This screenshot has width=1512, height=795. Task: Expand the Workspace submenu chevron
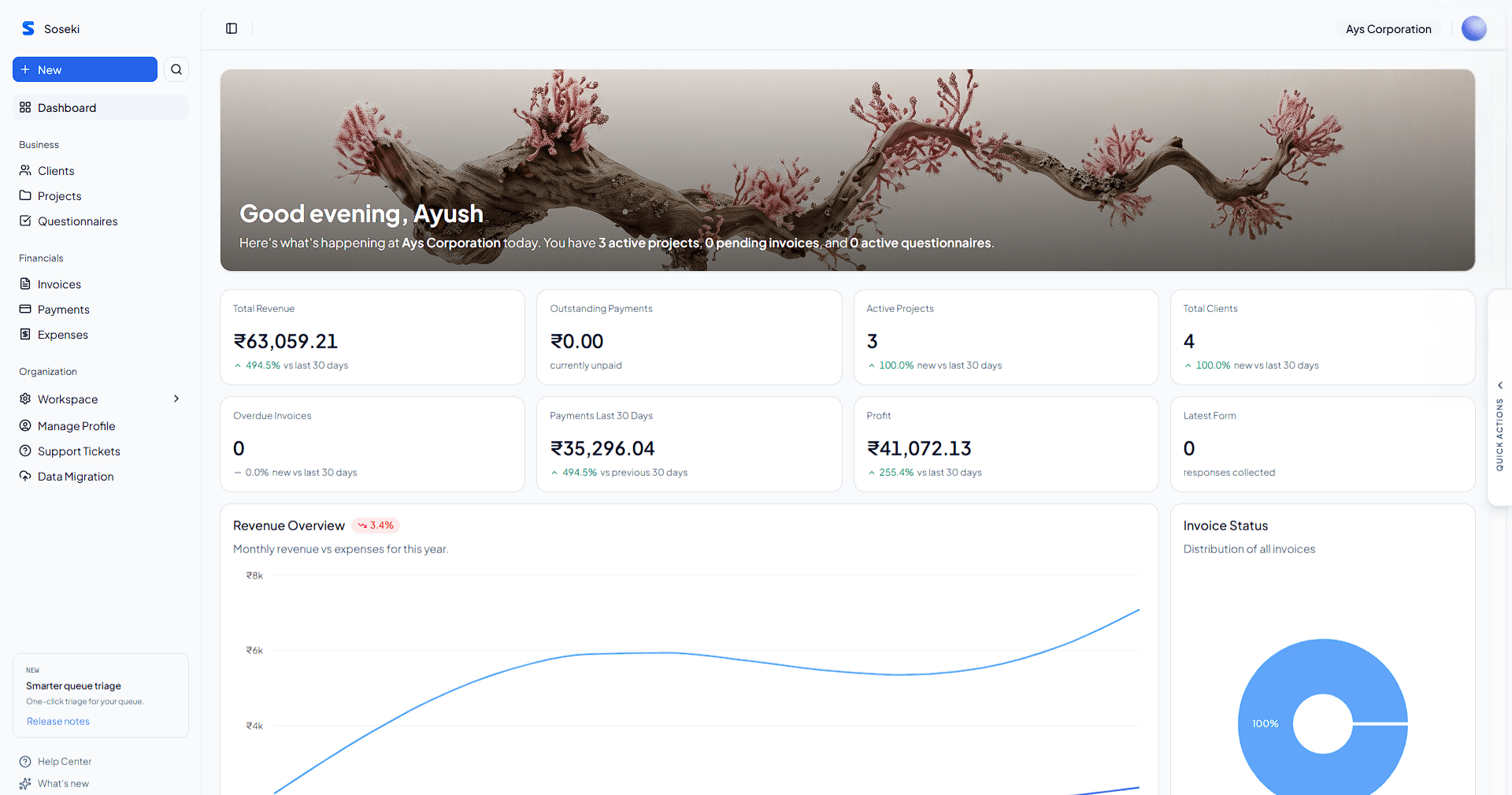[x=176, y=399]
